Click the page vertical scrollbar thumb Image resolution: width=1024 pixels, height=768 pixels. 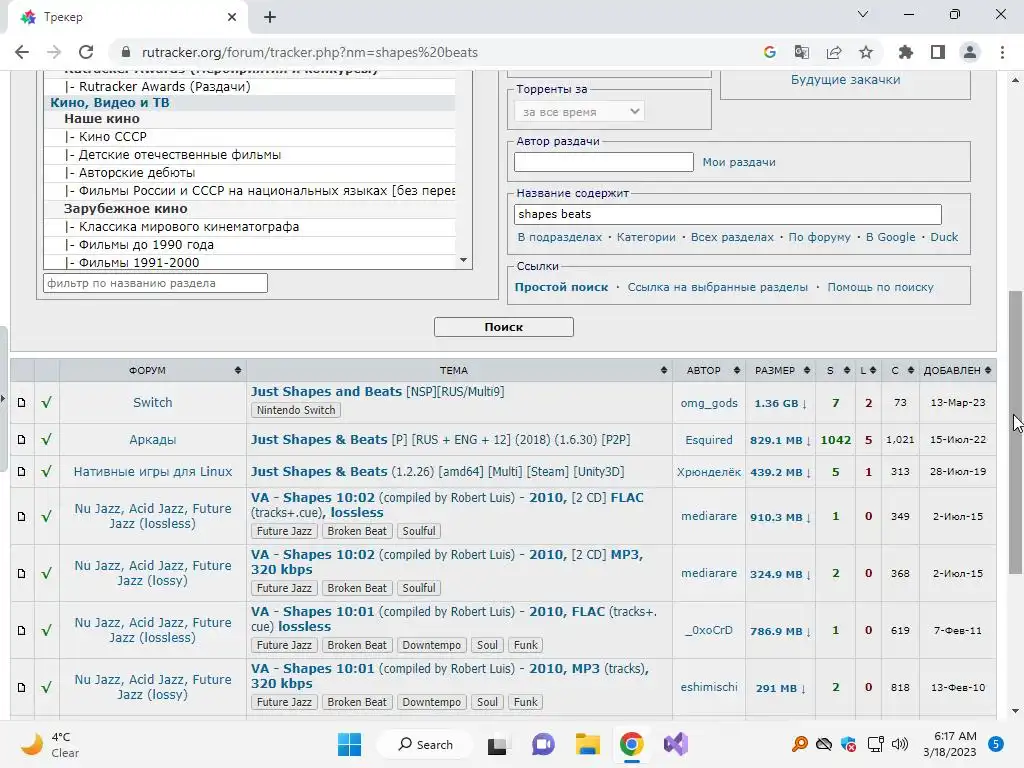pos(1015,432)
